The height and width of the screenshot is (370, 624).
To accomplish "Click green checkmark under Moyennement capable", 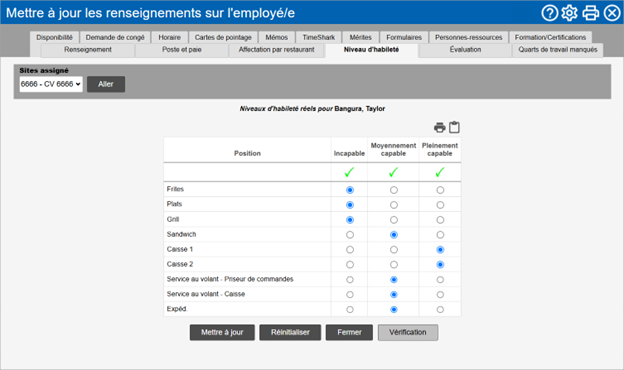I will point(394,172).
